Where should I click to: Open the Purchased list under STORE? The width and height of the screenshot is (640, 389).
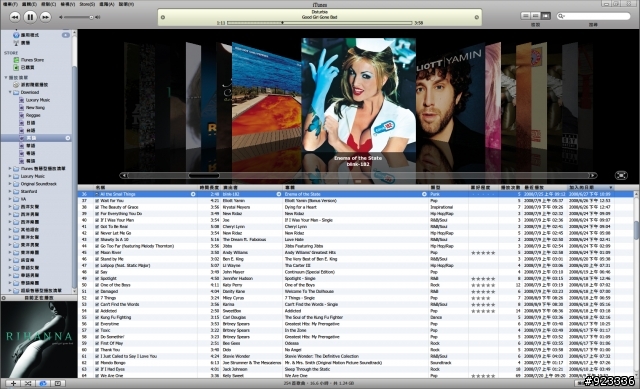click(x=27, y=67)
